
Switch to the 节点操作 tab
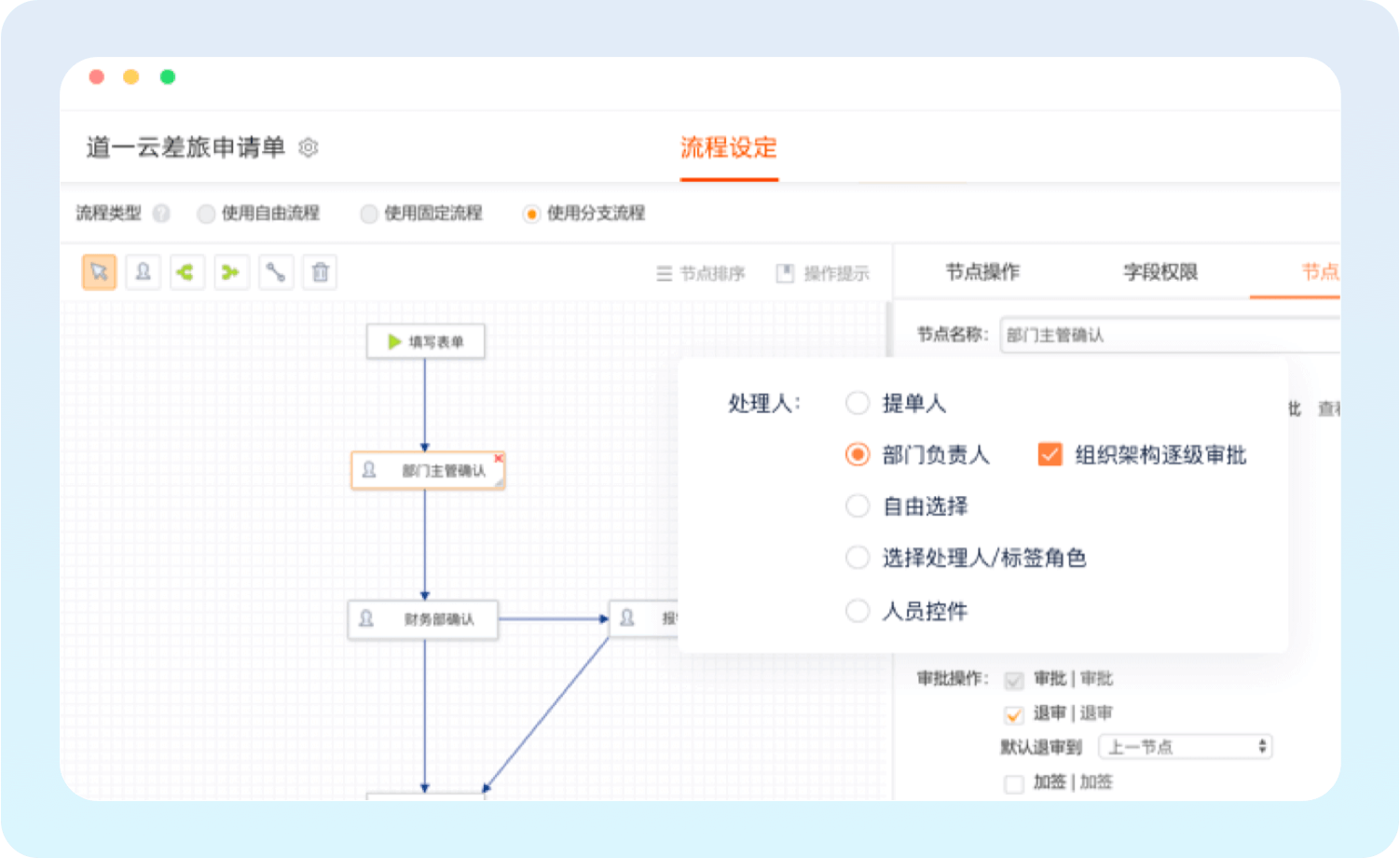[982, 272]
